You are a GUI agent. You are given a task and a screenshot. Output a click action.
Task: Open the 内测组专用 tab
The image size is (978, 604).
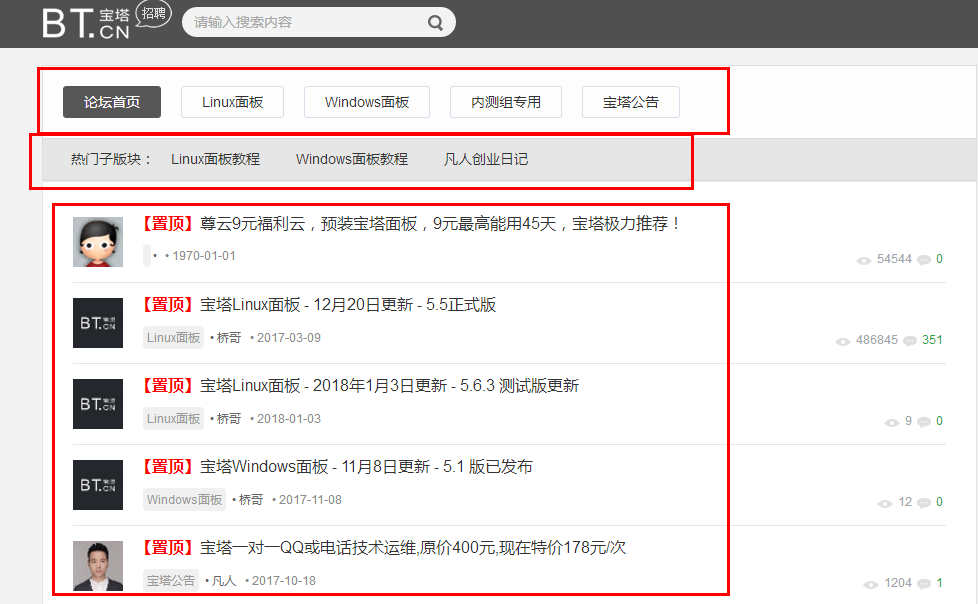click(x=506, y=102)
